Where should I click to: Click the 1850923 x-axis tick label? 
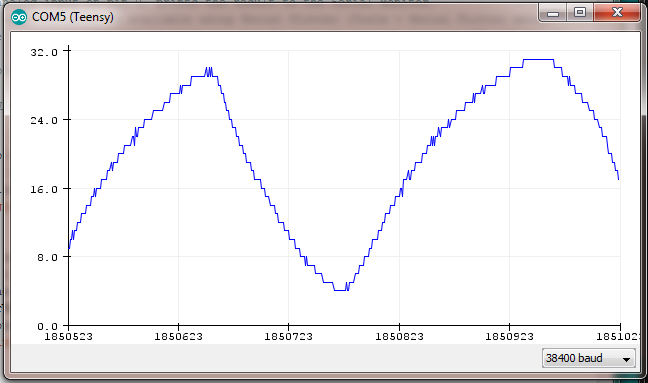click(509, 337)
